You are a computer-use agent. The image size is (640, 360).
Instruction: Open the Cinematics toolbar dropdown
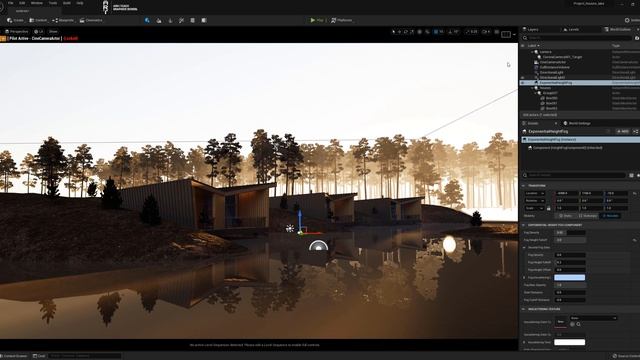(x=91, y=20)
